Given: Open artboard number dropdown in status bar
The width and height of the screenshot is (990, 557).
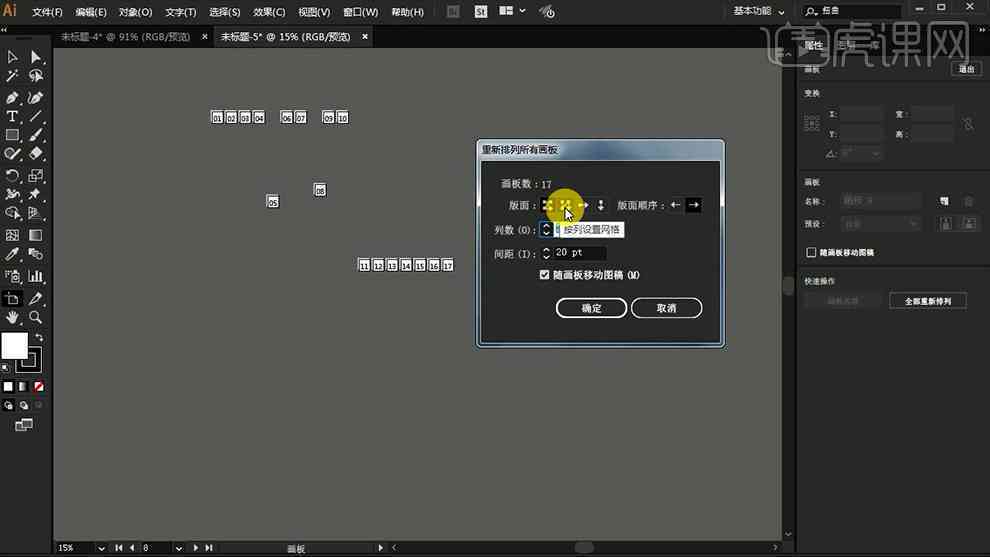Looking at the screenshot, I should 179,548.
